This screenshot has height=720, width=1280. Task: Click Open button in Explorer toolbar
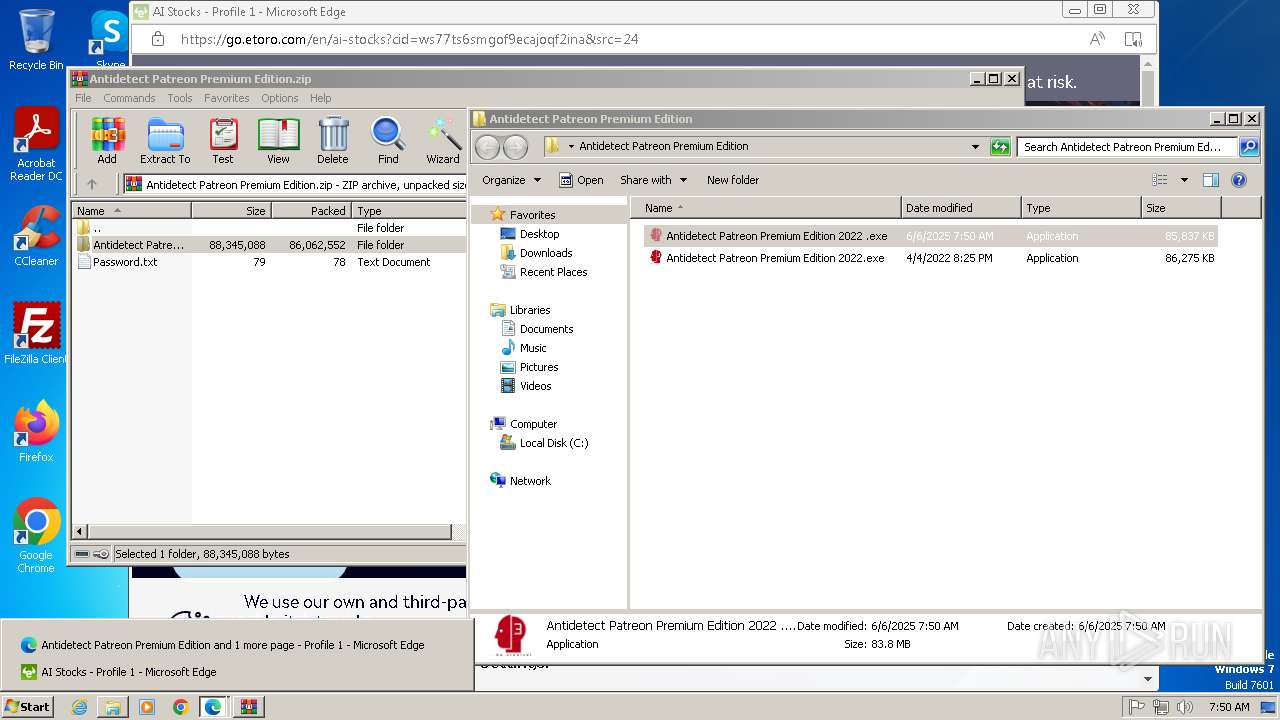click(581, 180)
